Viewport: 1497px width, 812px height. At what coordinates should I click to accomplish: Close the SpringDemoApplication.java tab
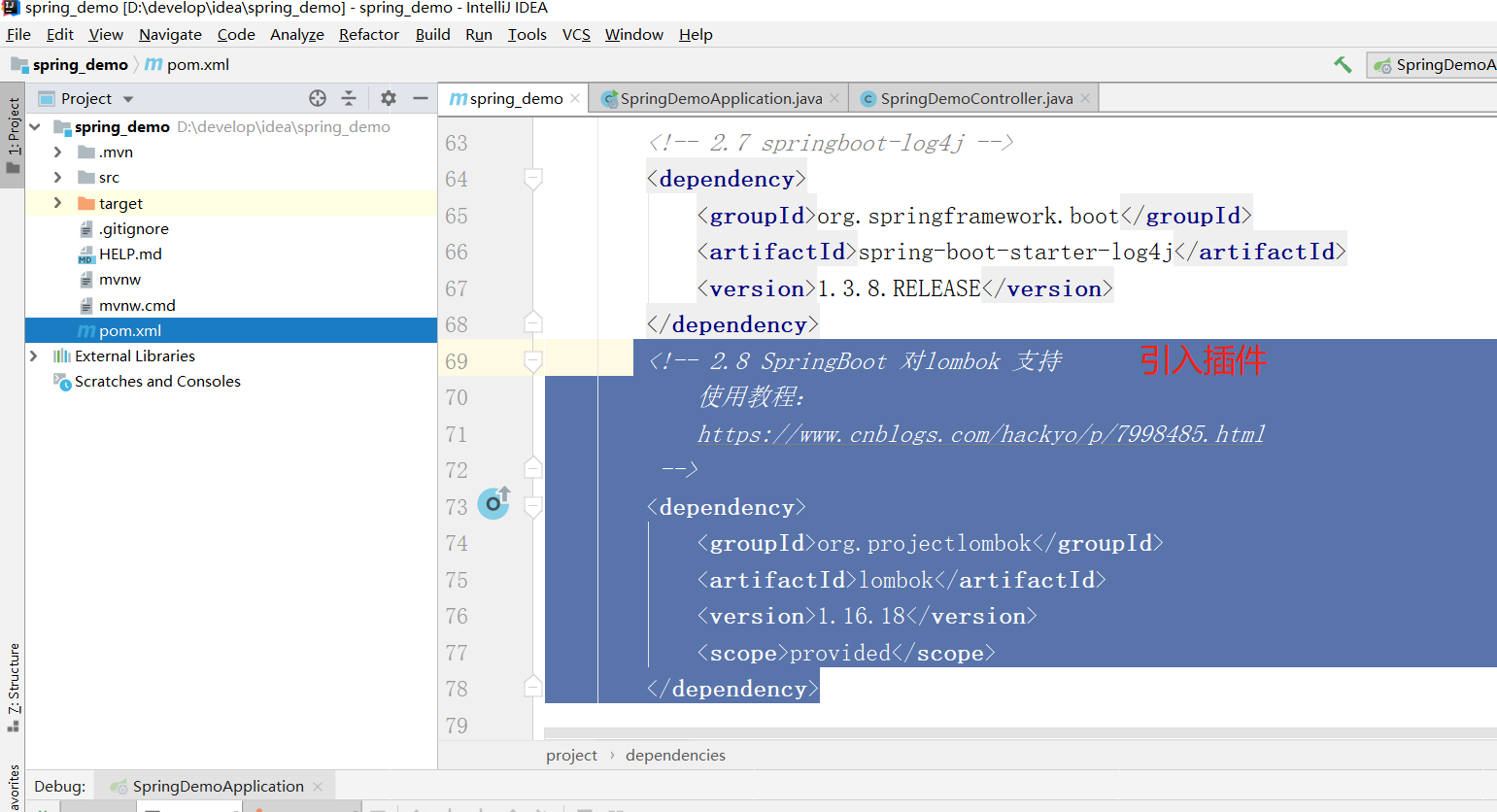834,99
